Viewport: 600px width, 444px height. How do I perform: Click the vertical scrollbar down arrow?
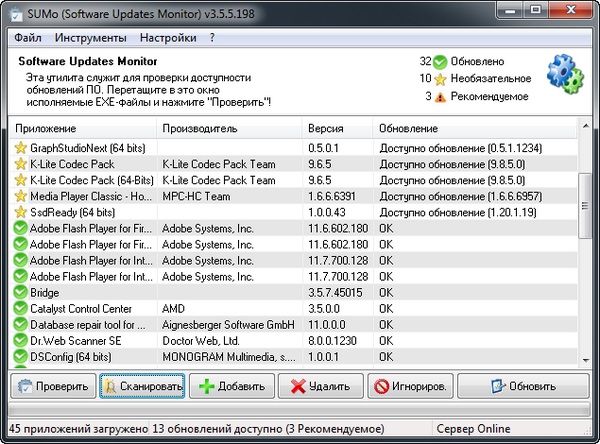[x=585, y=359]
